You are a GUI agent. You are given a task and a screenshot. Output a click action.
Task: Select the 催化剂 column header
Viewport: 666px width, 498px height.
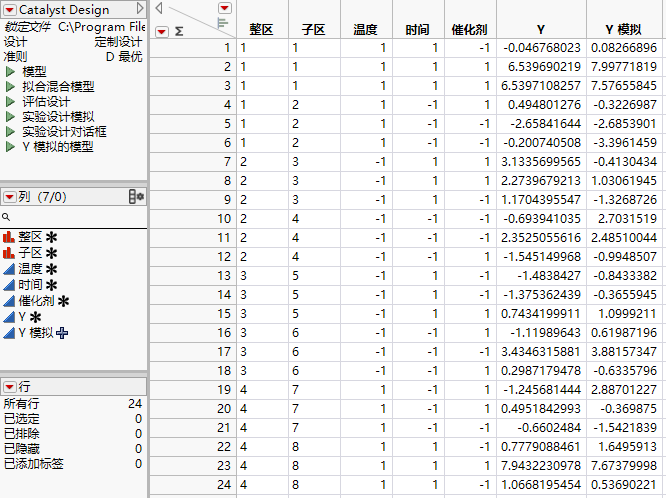[x=470, y=29]
